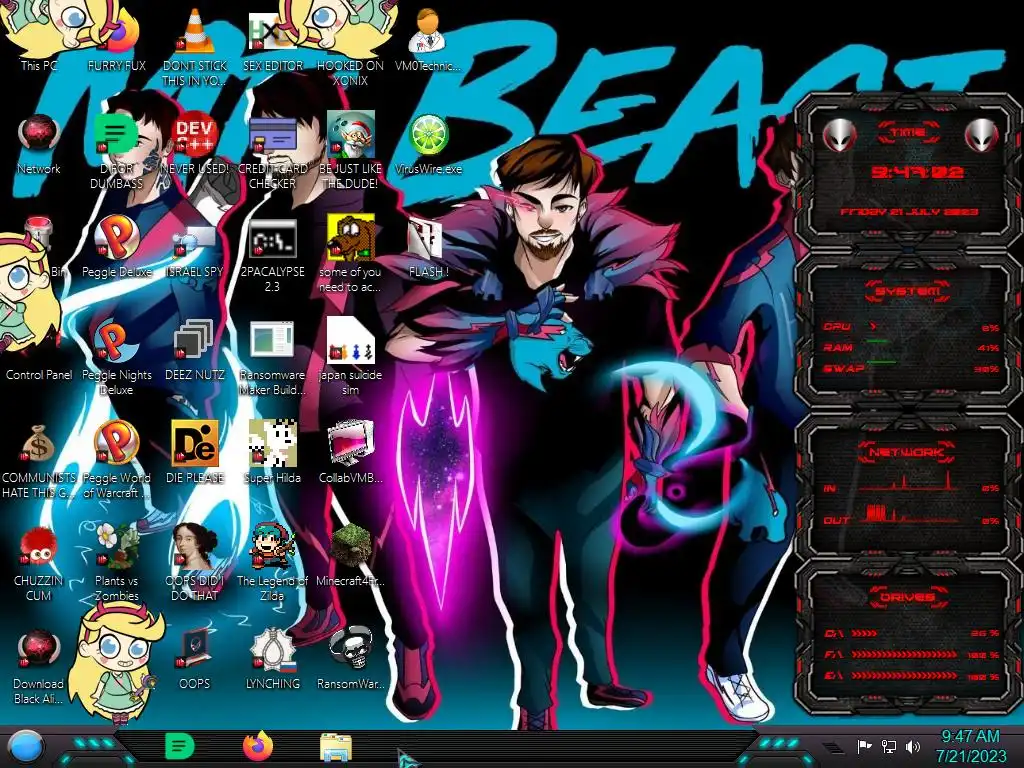Open the ISRAEL SPY shortcut
The width and height of the screenshot is (1024, 768).
pyautogui.click(x=195, y=247)
